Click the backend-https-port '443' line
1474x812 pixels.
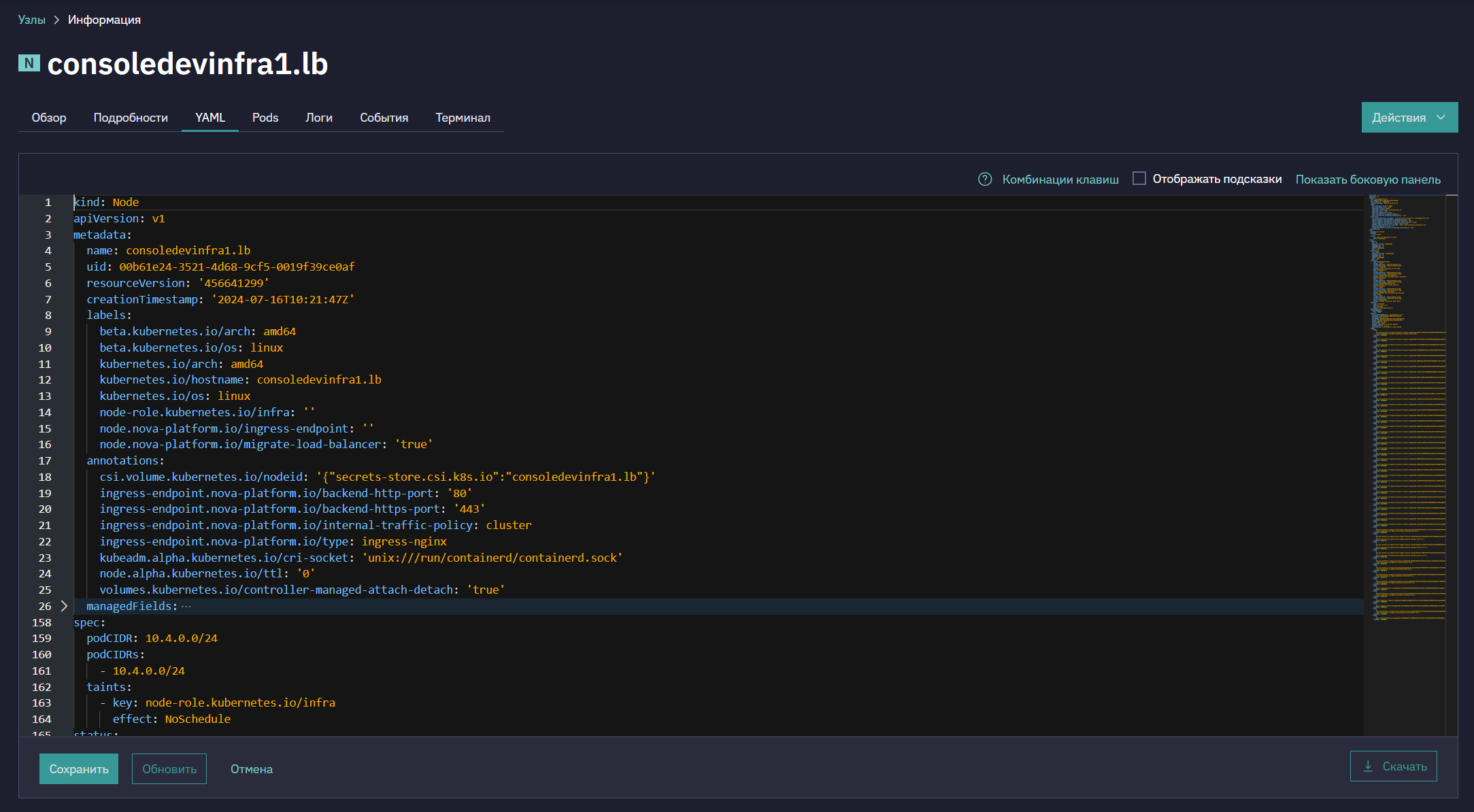point(292,509)
